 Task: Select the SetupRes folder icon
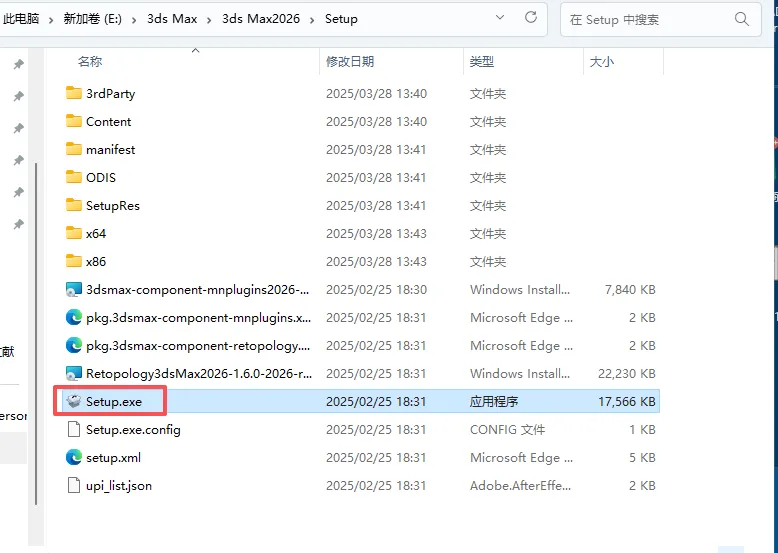tap(73, 205)
